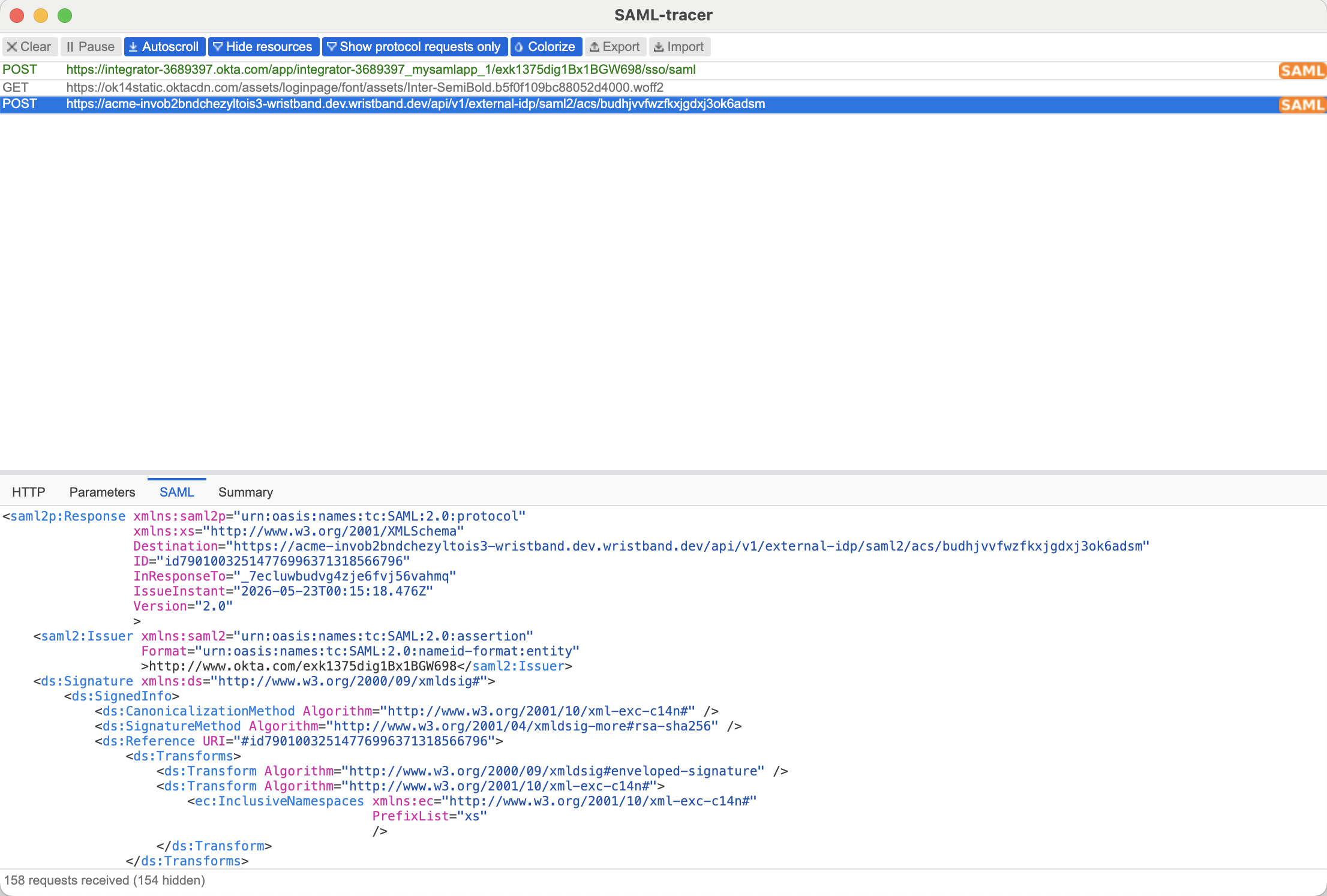Close the SAML-tracer window
Image resolution: width=1327 pixels, height=896 pixels.
(x=17, y=16)
